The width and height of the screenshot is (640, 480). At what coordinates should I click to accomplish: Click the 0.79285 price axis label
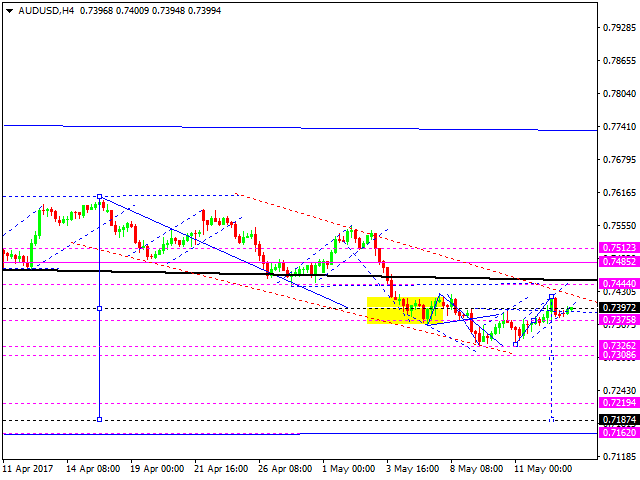[619, 27]
